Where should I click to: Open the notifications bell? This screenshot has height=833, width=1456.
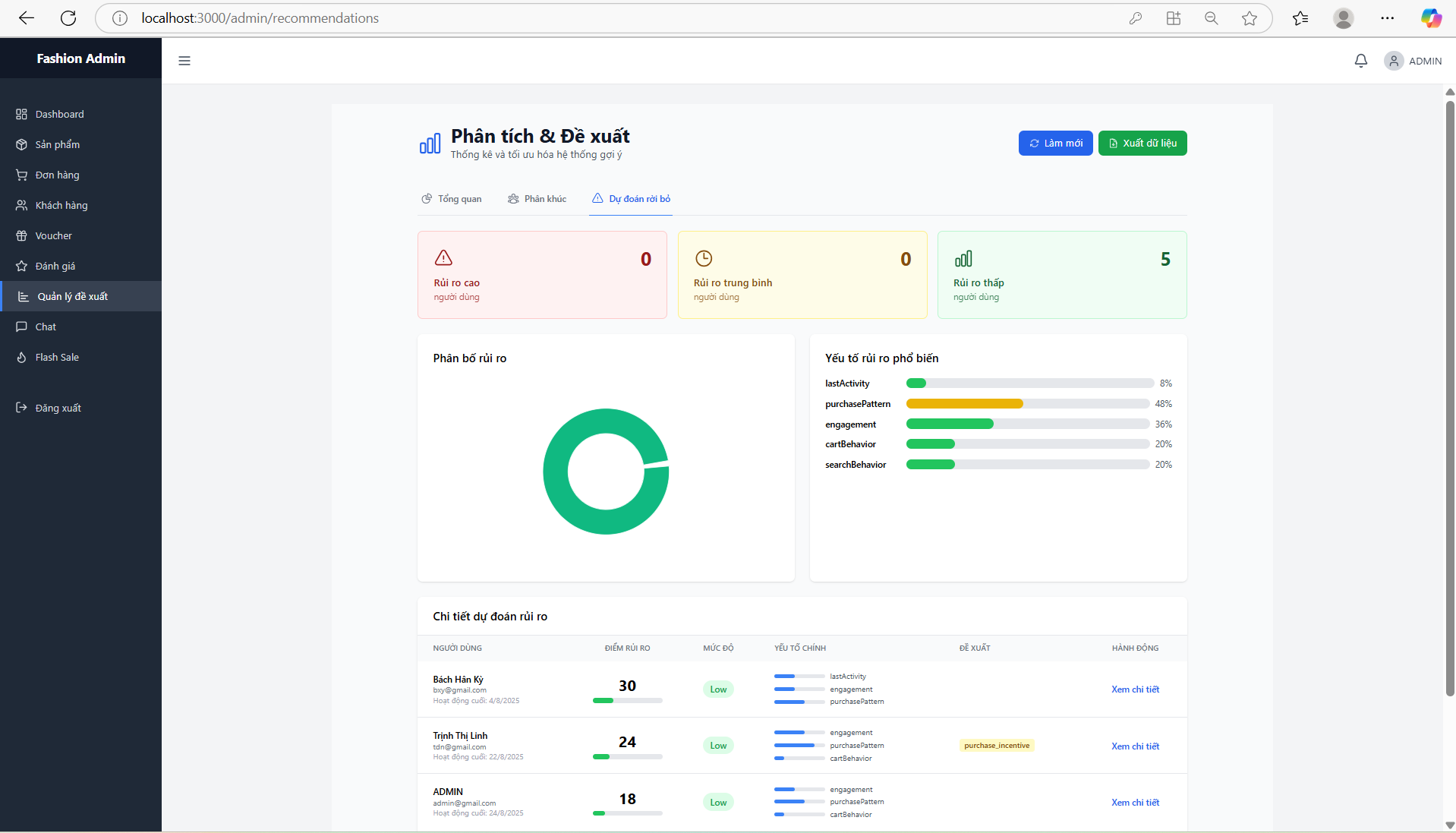[x=1361, y=61]
